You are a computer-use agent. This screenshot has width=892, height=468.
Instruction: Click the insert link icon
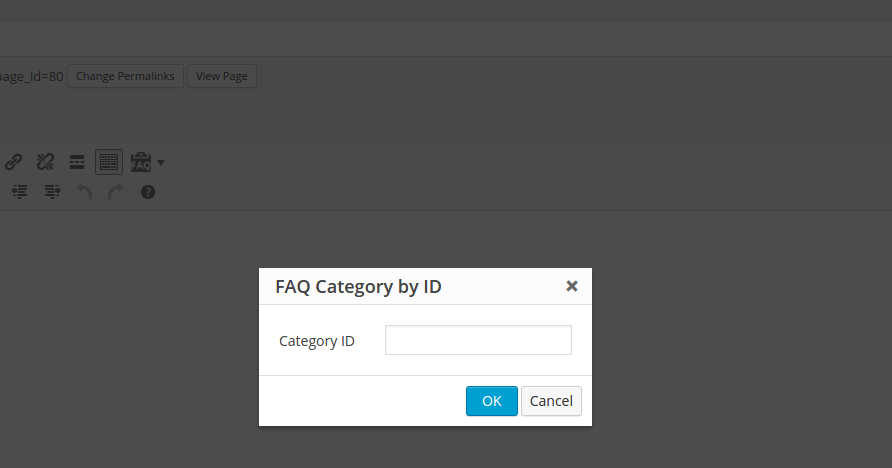point(14,162)
